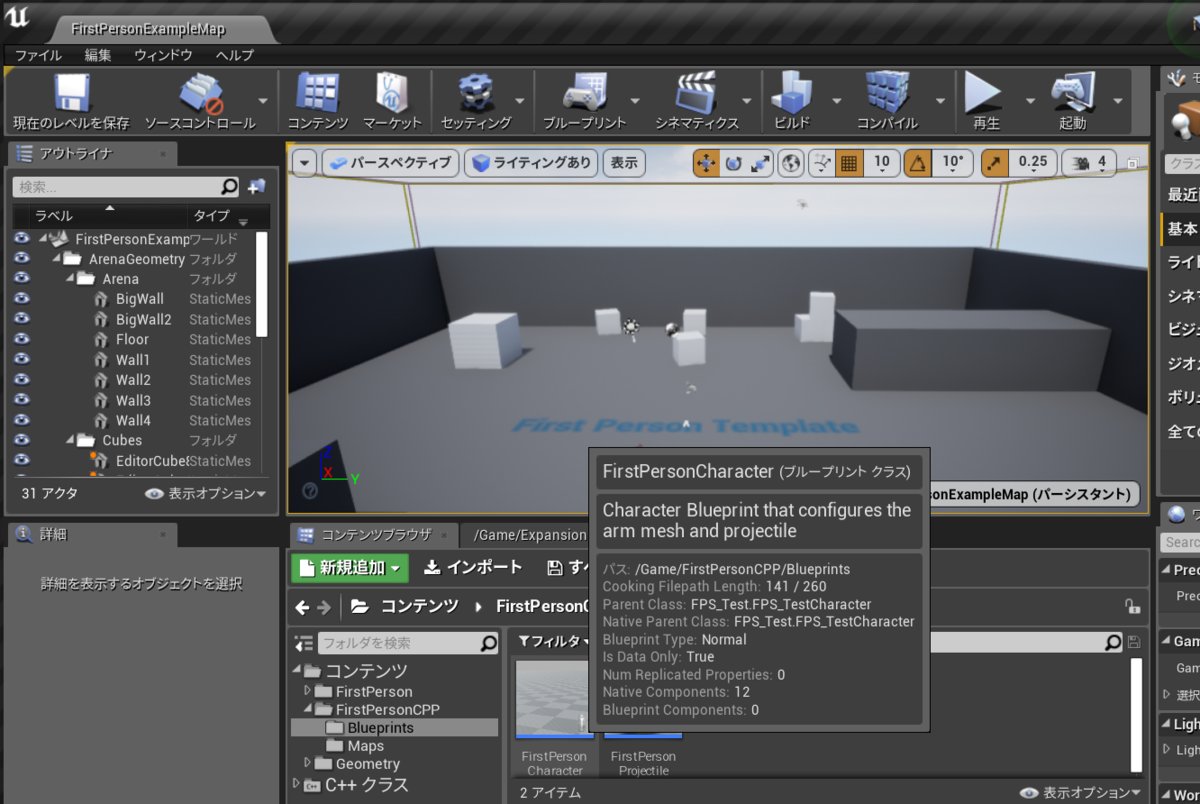Open scale snap value 0.25 dropdown

[x=1033, y=163]
